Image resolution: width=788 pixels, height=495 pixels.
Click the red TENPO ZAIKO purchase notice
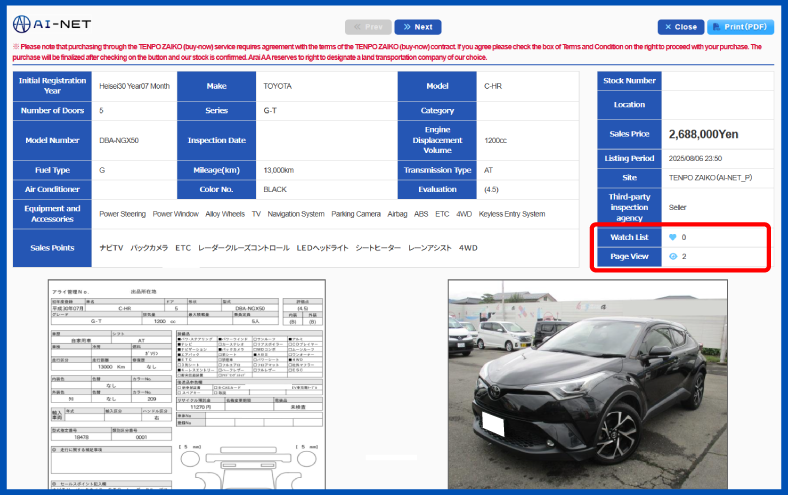[387, 52]
